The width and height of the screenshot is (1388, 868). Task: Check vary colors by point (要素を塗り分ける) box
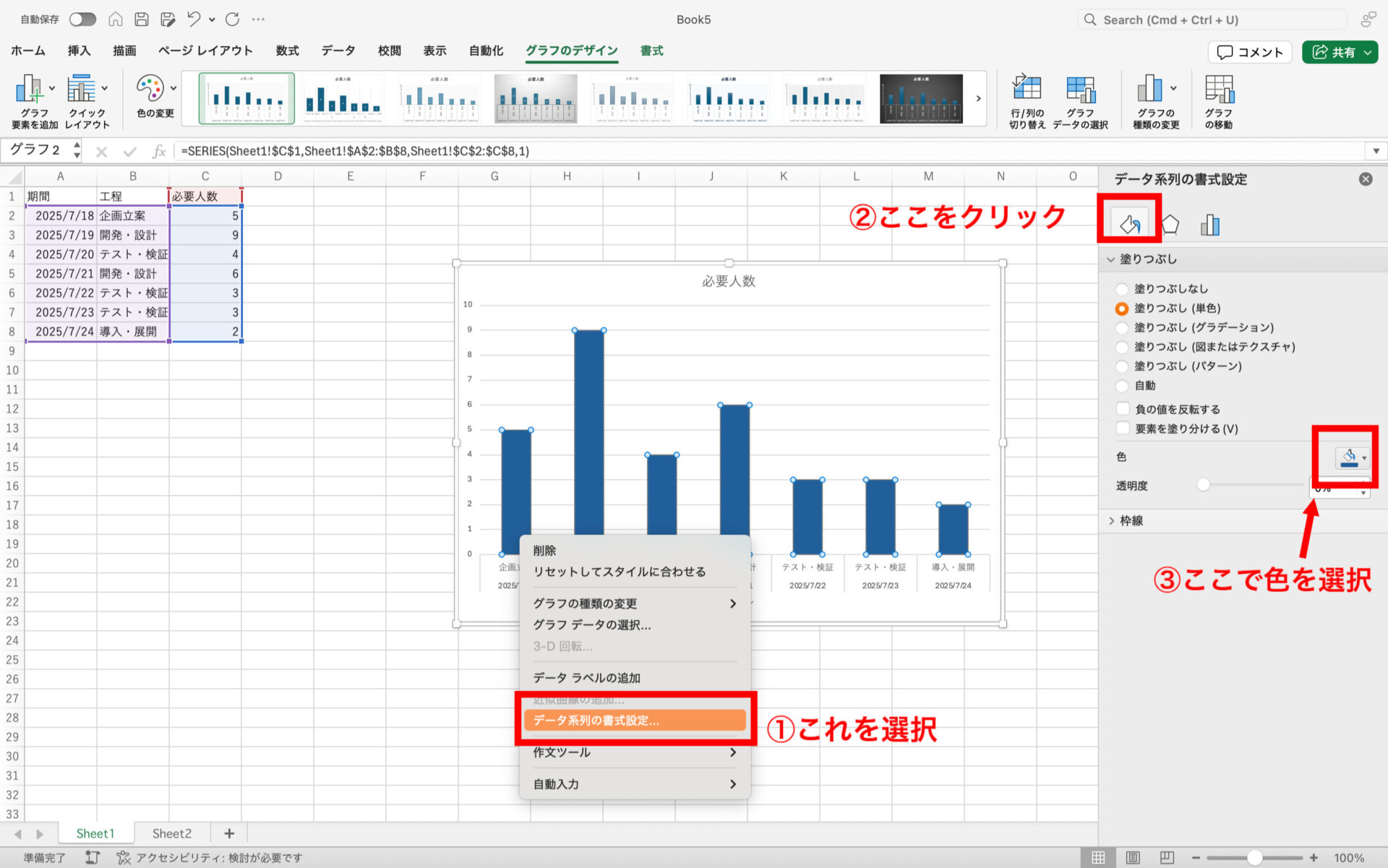pos(1123,429)
